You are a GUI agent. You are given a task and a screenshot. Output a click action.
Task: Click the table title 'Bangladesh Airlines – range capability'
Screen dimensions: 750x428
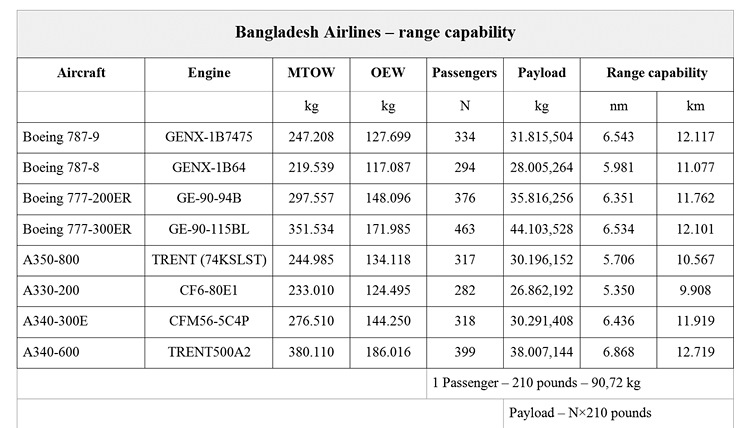(x=375, y=32)
